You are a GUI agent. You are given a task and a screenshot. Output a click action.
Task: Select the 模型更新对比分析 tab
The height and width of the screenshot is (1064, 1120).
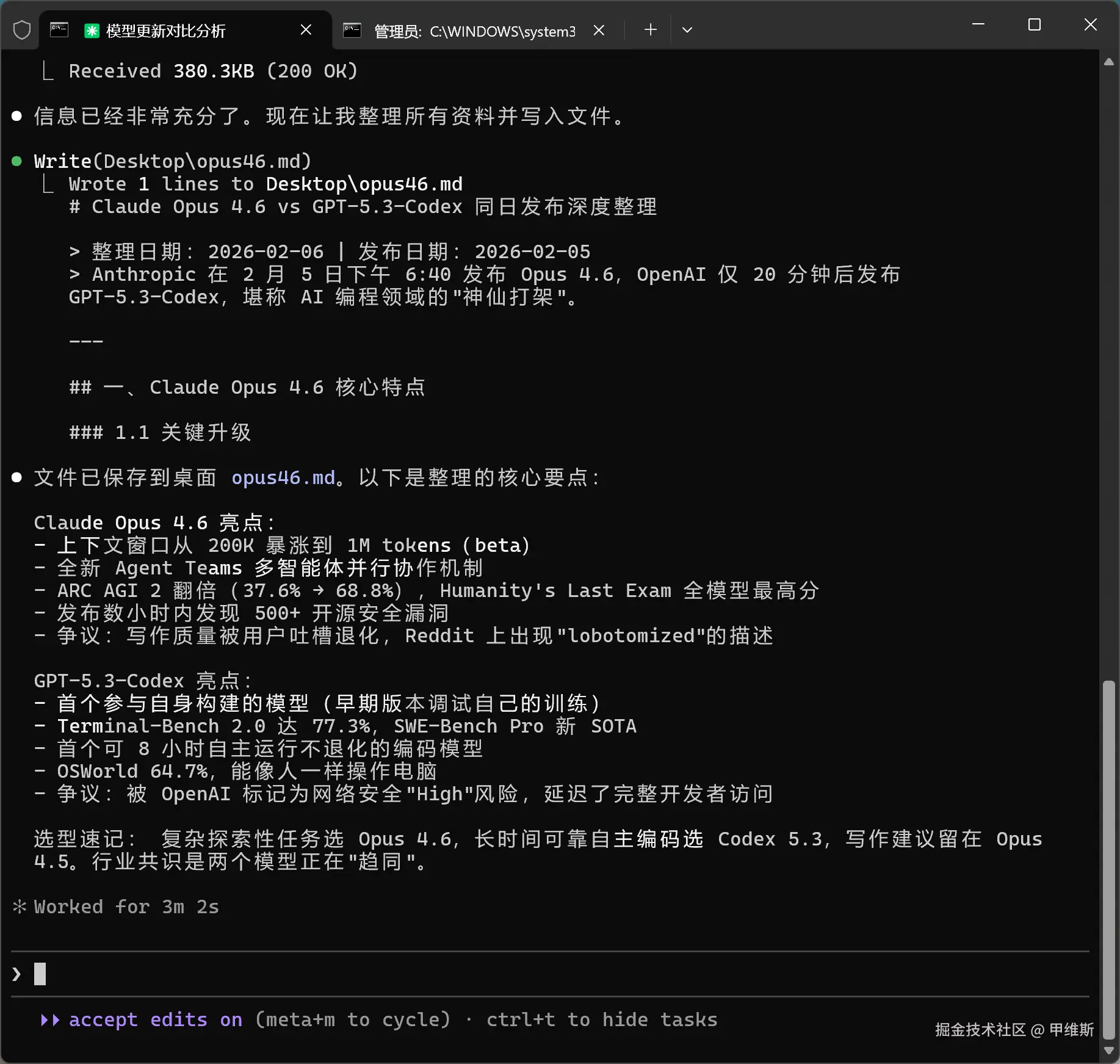(186, 31)
